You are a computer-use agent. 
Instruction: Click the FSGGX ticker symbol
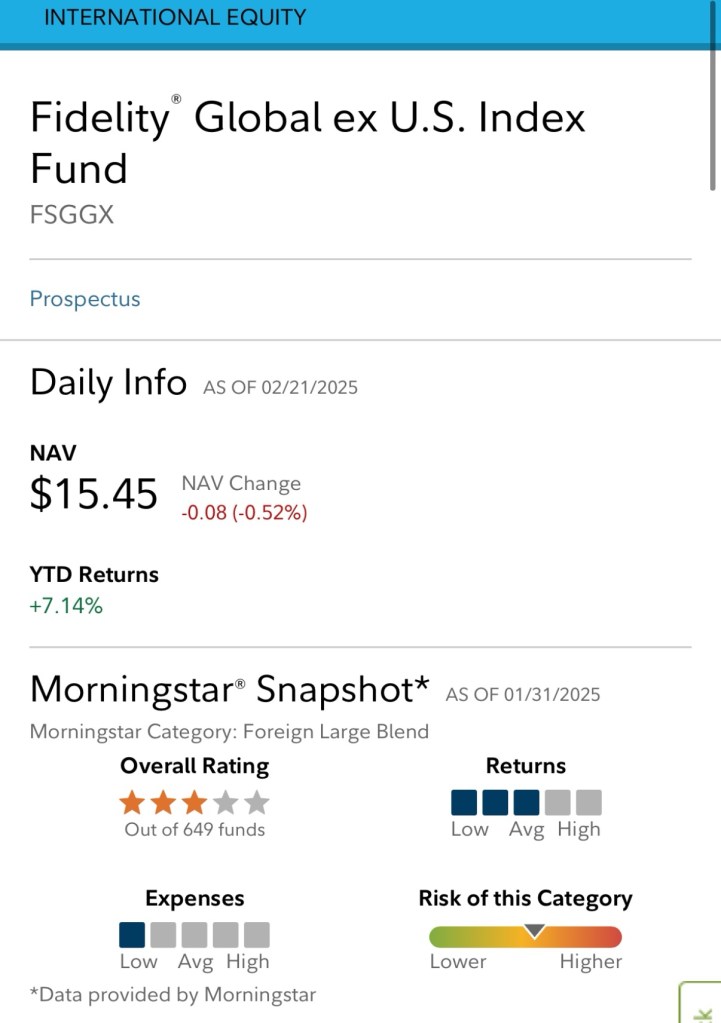[72, 214]
